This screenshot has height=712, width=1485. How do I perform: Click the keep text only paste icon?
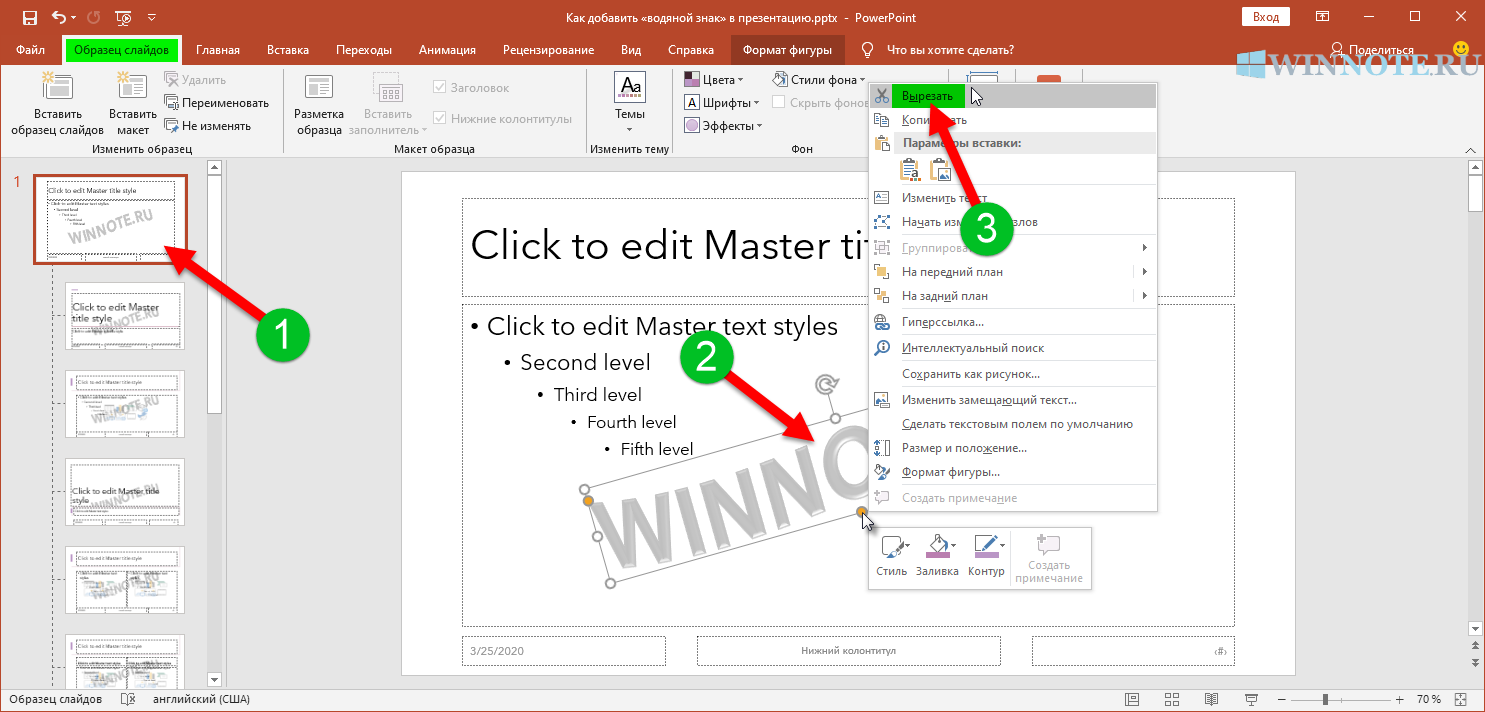pyautogui.click(x=911, y=170)
